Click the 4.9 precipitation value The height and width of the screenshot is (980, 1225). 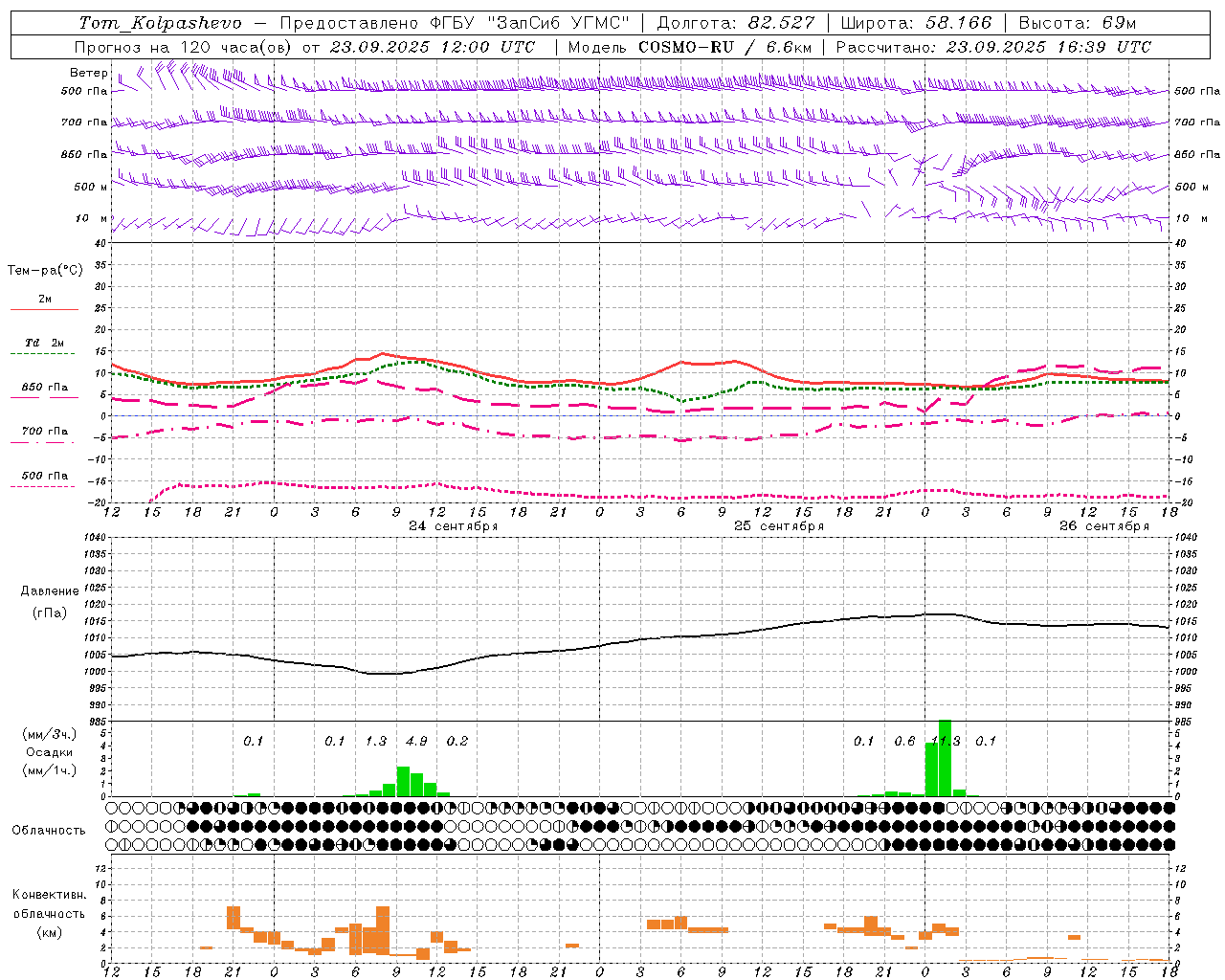(x=416, y=742)
